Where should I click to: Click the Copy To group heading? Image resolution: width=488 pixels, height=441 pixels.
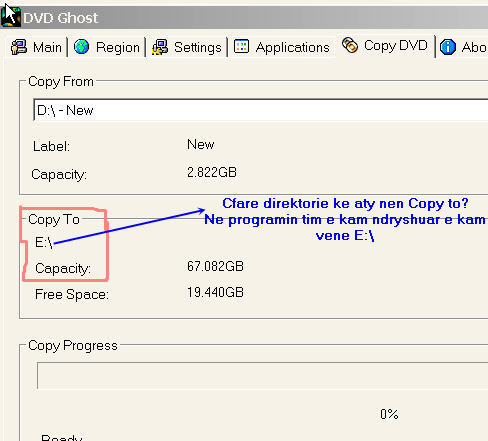[54, 219]
